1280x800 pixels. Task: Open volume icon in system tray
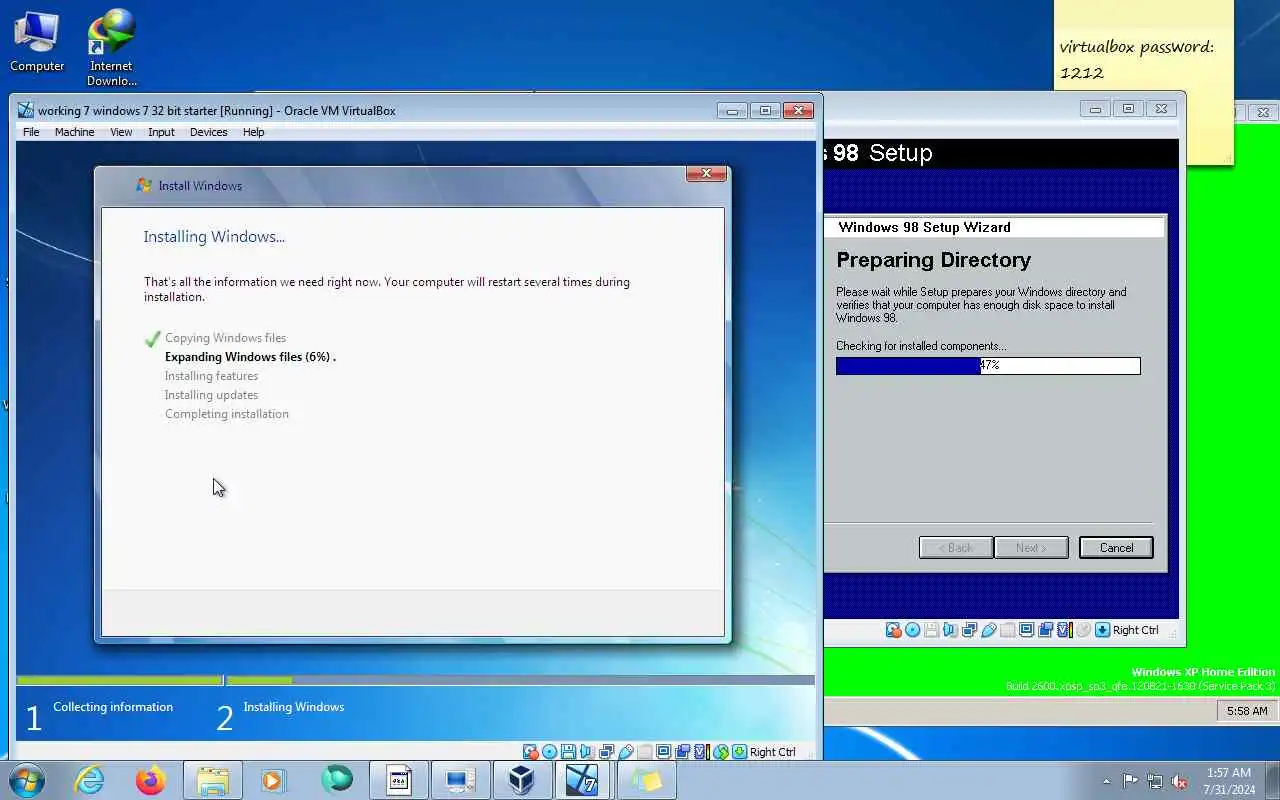click(1180, 781)
